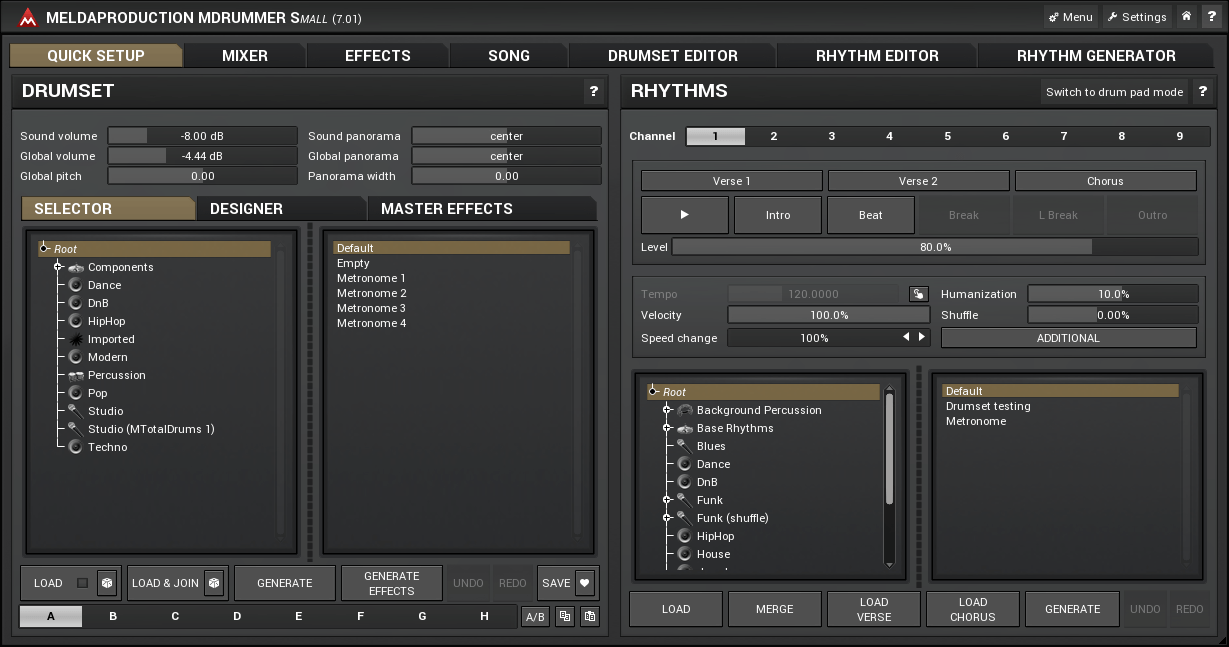Click the Studio microphone icon in drumset tree

click(76, 411)
